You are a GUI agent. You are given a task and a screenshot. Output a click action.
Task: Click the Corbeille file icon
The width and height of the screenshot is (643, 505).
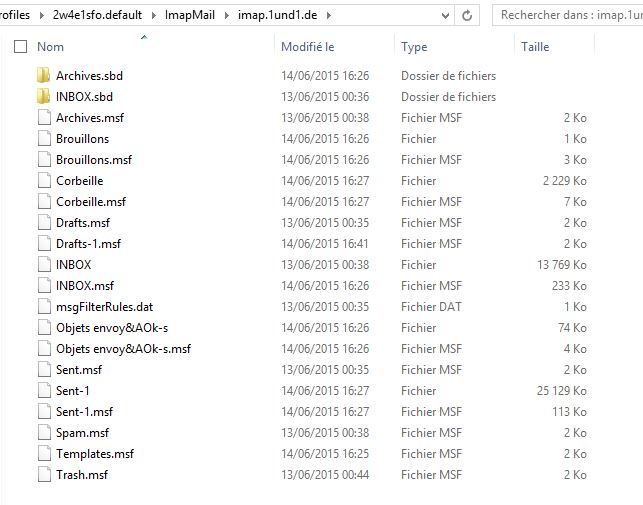[x=43, y=181]
